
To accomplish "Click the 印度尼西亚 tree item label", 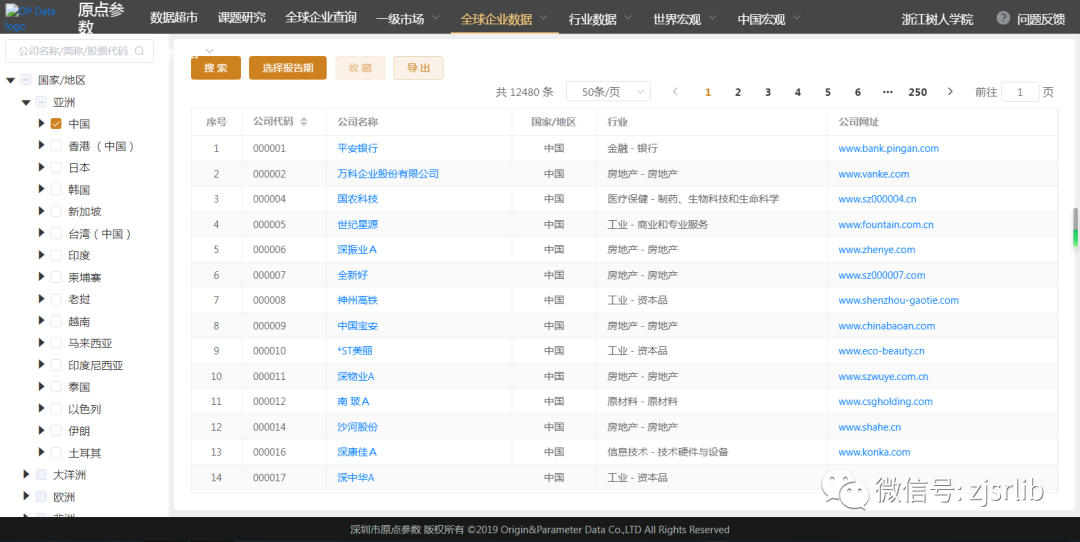I will (x=96, y=365).
